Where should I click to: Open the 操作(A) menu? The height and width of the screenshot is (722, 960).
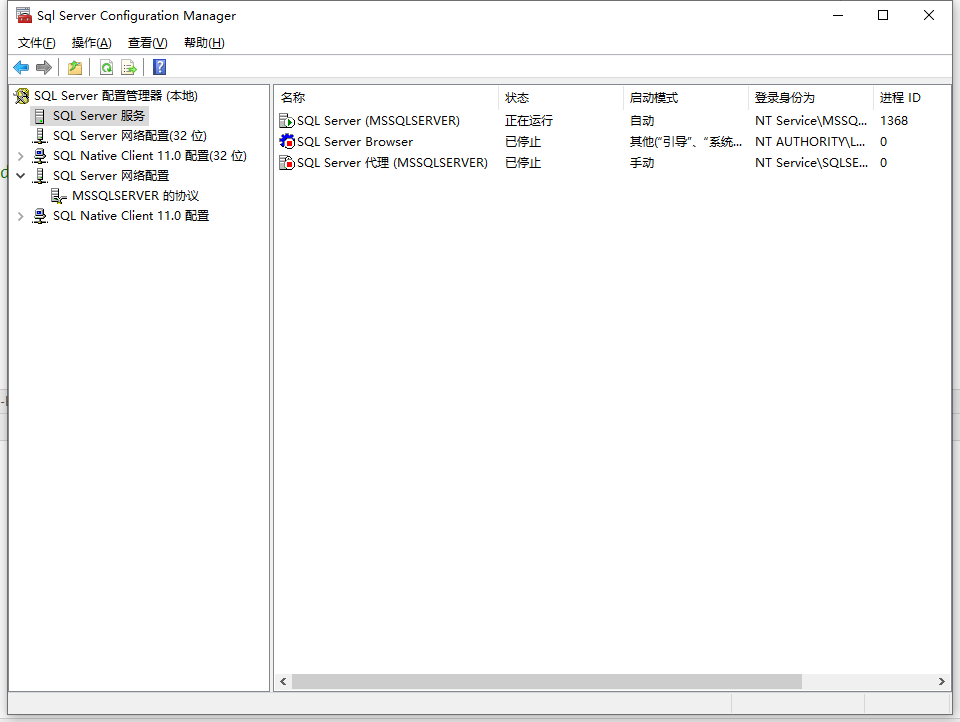91,43
